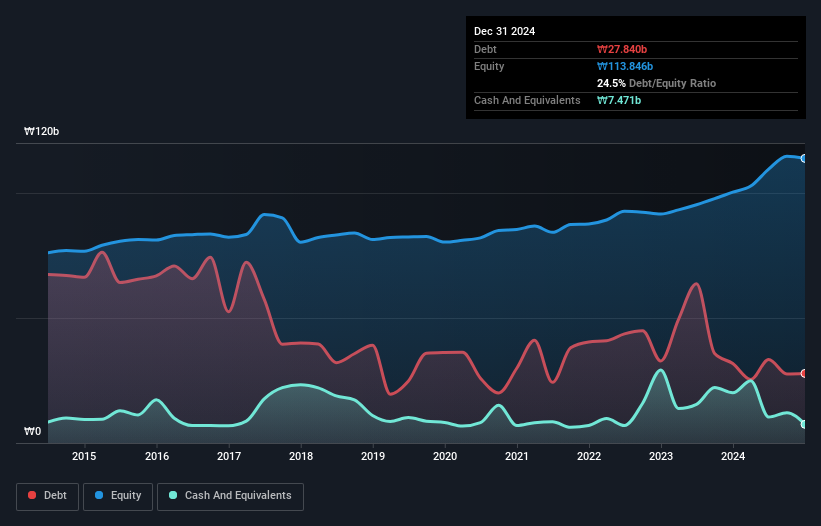Click the 2017 x-axis label
The width and height of the screenshot is (821, 526).
click(229, 456)
